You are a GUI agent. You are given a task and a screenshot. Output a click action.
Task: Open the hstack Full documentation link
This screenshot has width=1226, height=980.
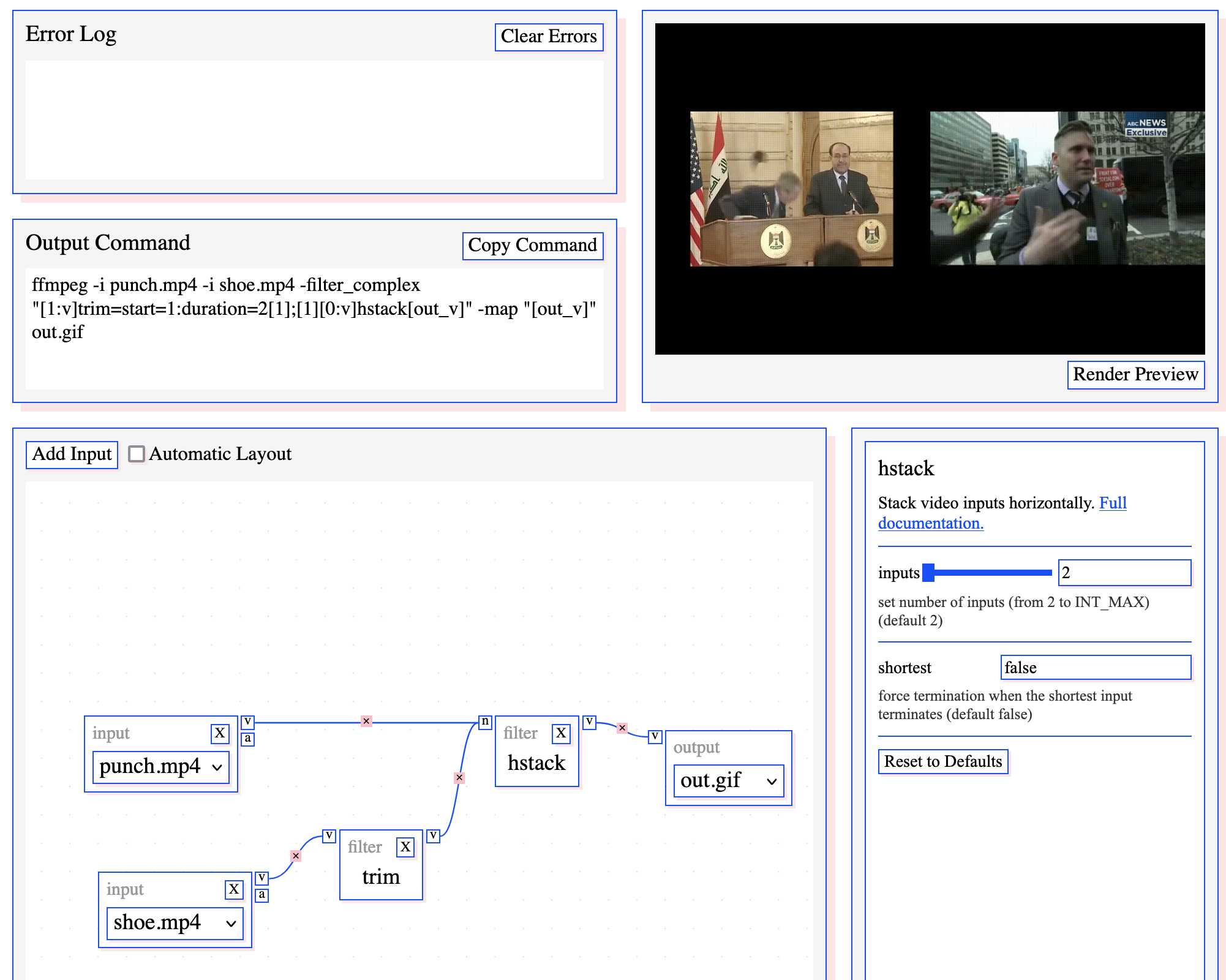pyautogui.click(x=931, y=523)
